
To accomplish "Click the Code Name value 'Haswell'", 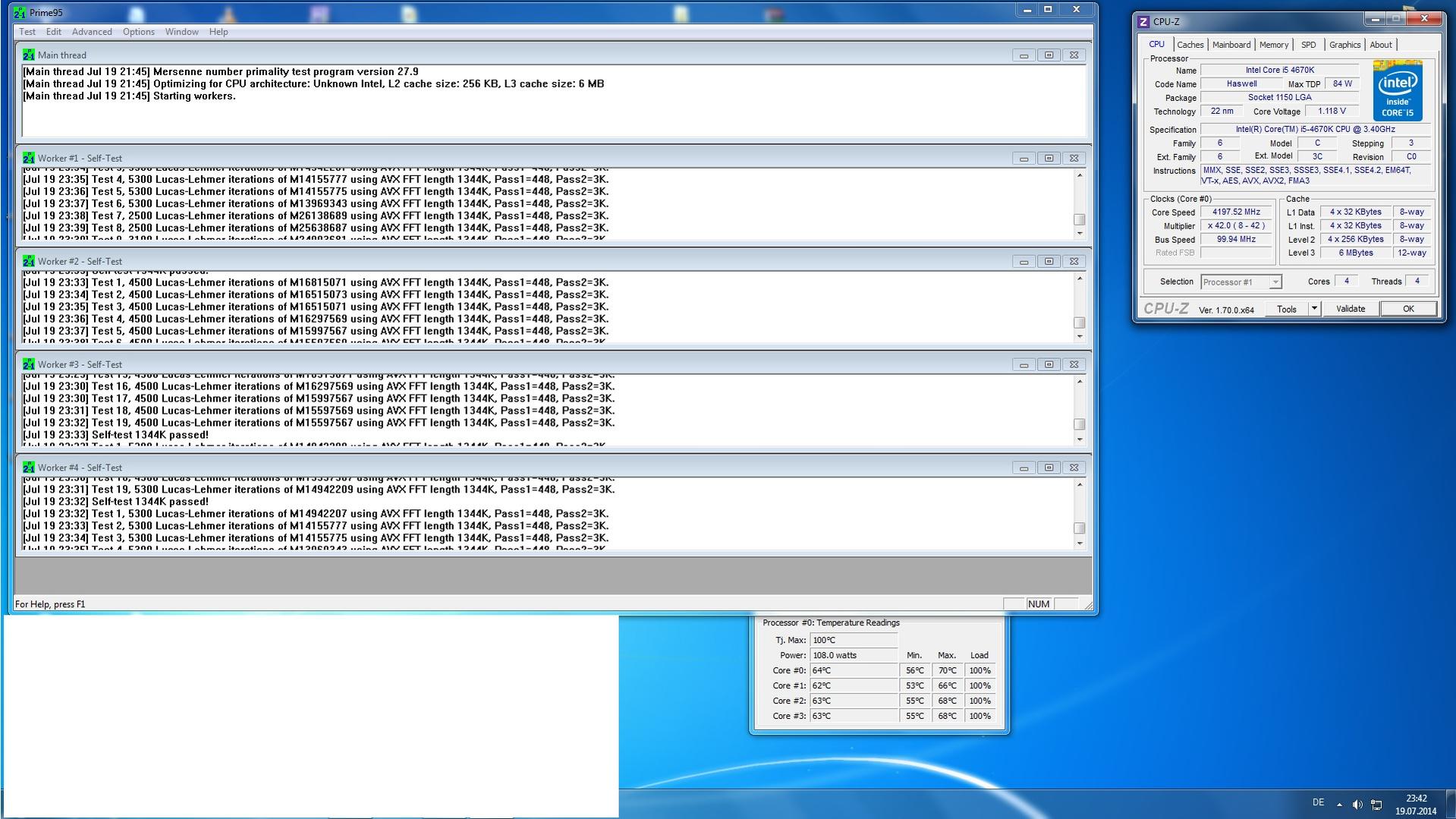I will click(x=1241, y=84).
